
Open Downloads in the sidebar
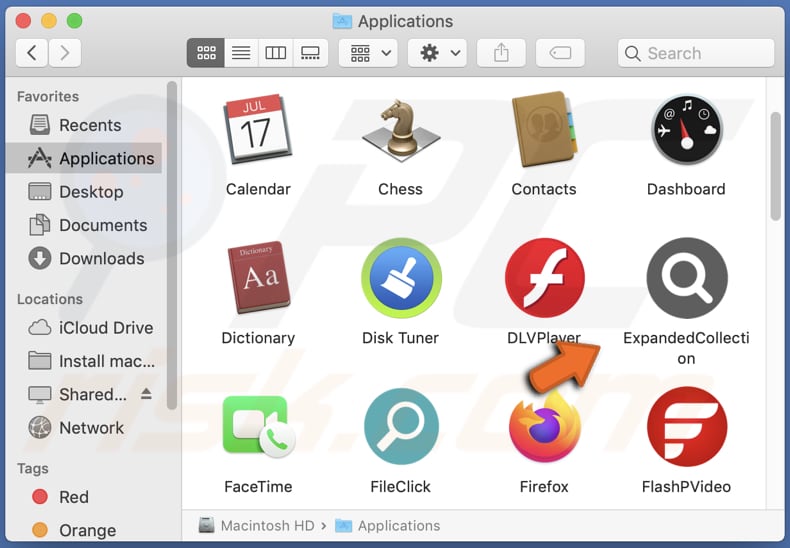85,258
